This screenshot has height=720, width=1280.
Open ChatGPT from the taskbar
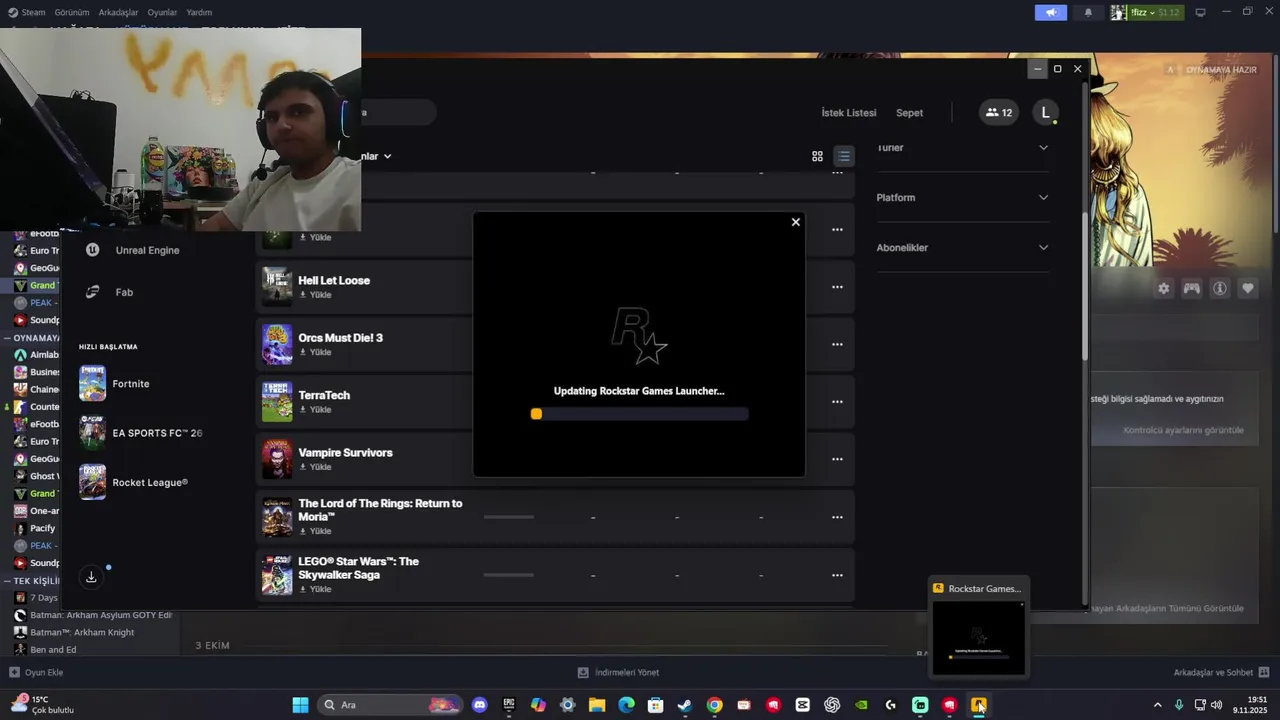832,705
